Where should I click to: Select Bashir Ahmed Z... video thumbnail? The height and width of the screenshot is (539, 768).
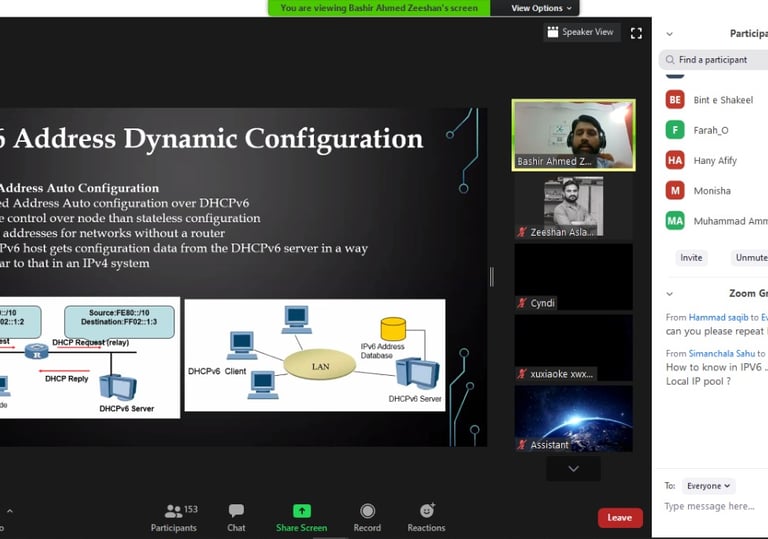click(574, 135)
